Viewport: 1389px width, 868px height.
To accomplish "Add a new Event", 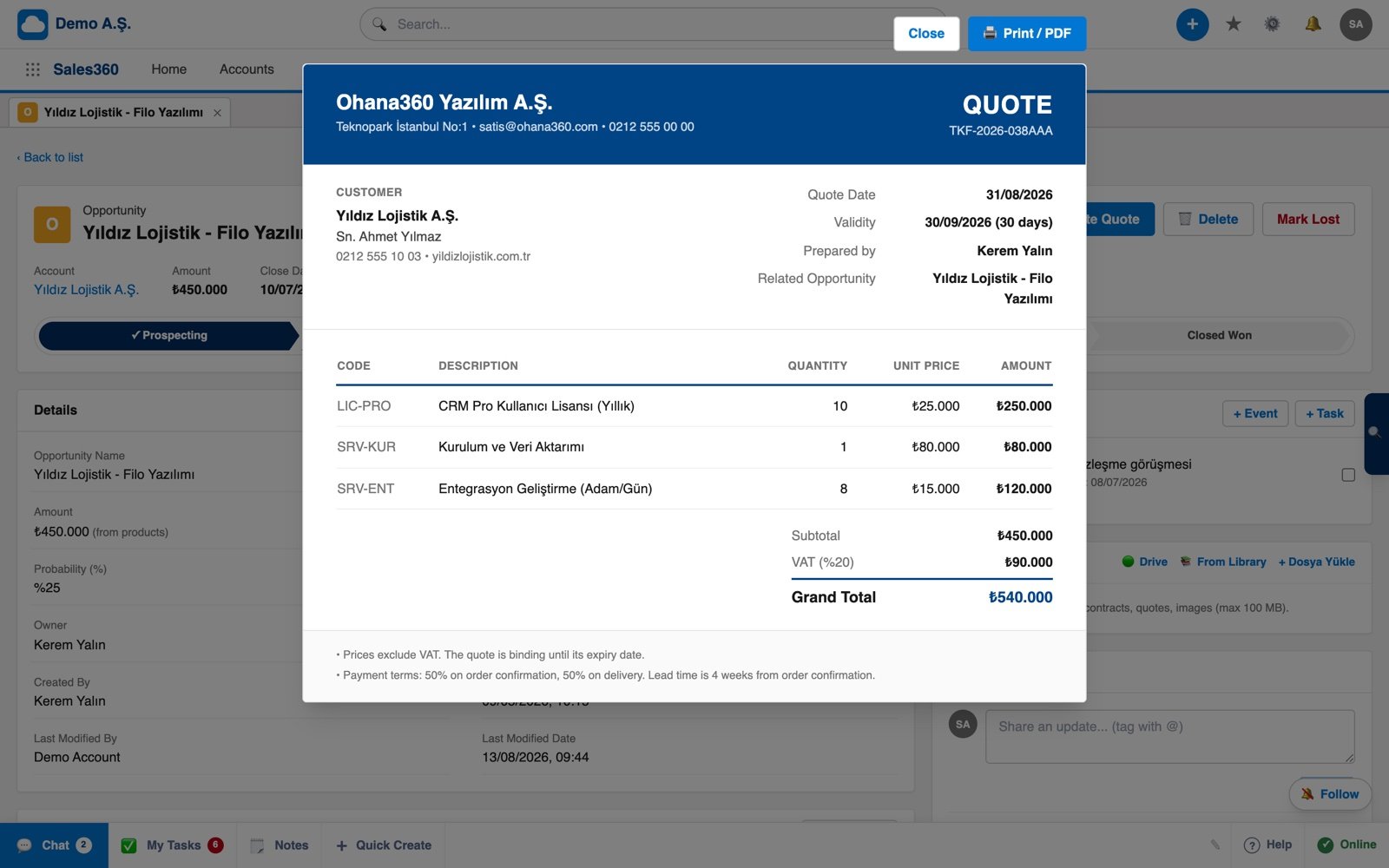I will [1255, 414].
